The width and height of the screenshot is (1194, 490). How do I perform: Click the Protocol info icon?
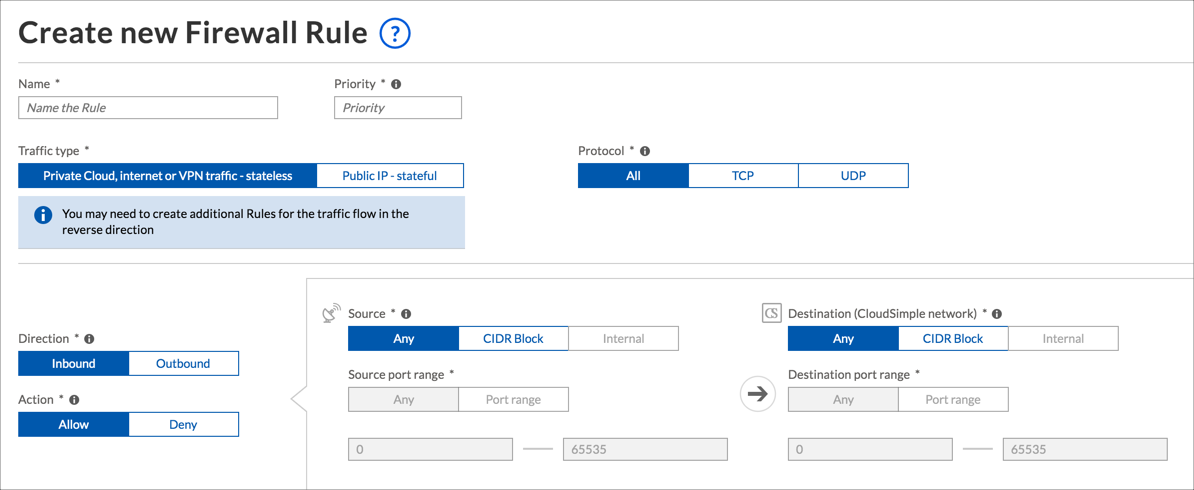tap(645, 151)
